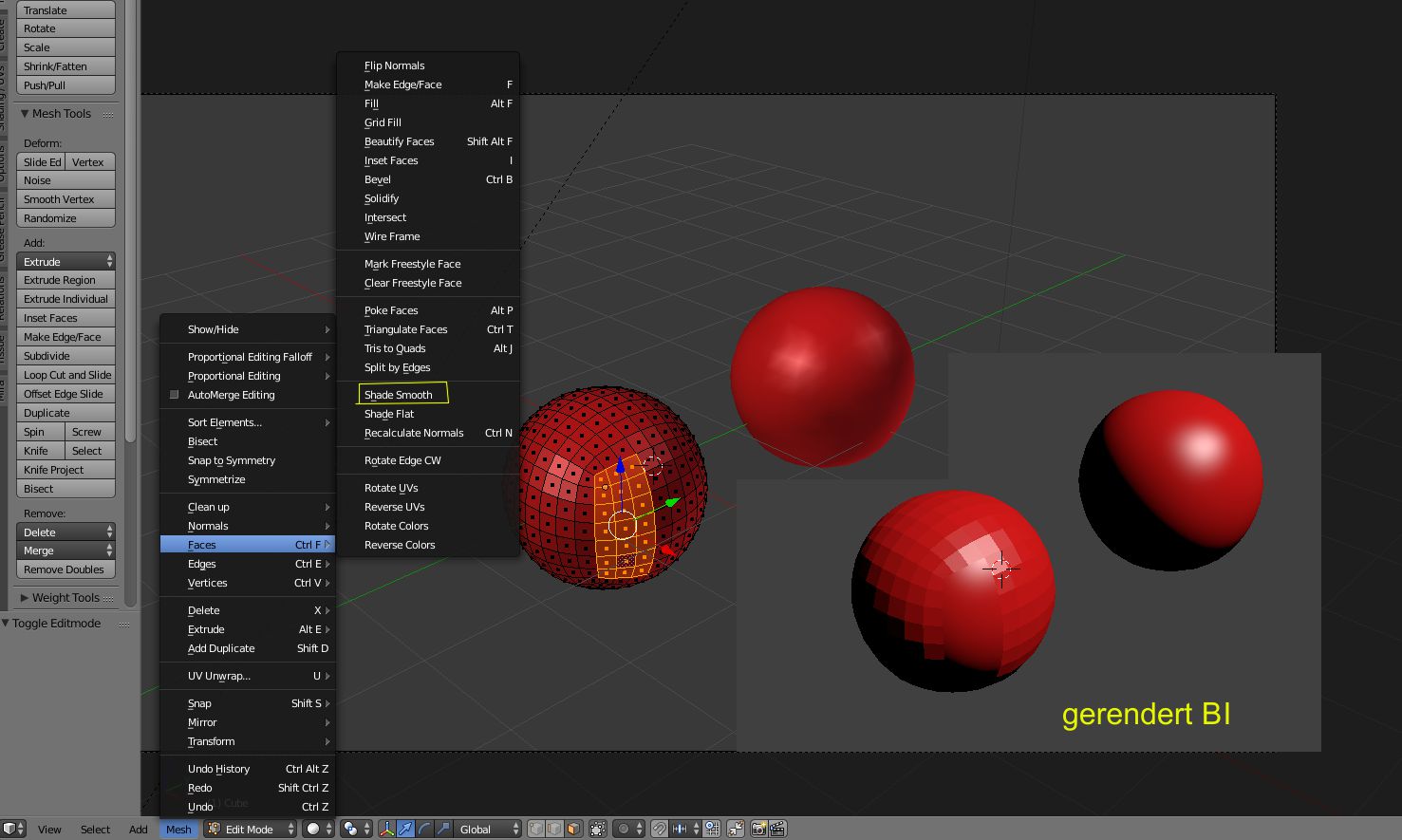Click the OpenGL render animation clapper icon

(777, 829)
